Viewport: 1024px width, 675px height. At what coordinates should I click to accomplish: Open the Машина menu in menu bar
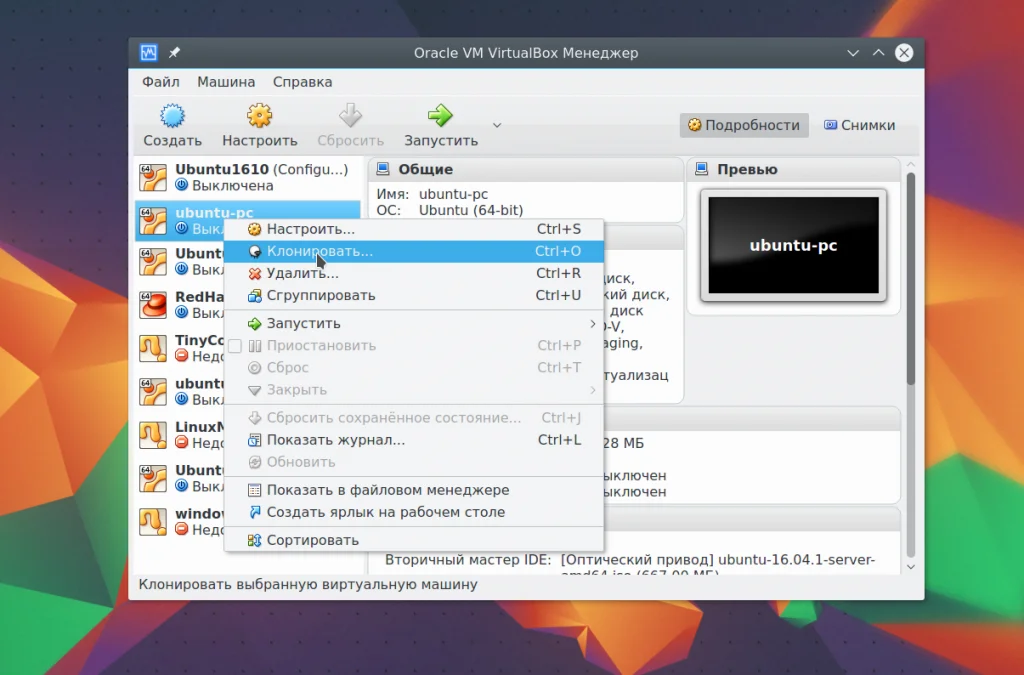[225, 82]
